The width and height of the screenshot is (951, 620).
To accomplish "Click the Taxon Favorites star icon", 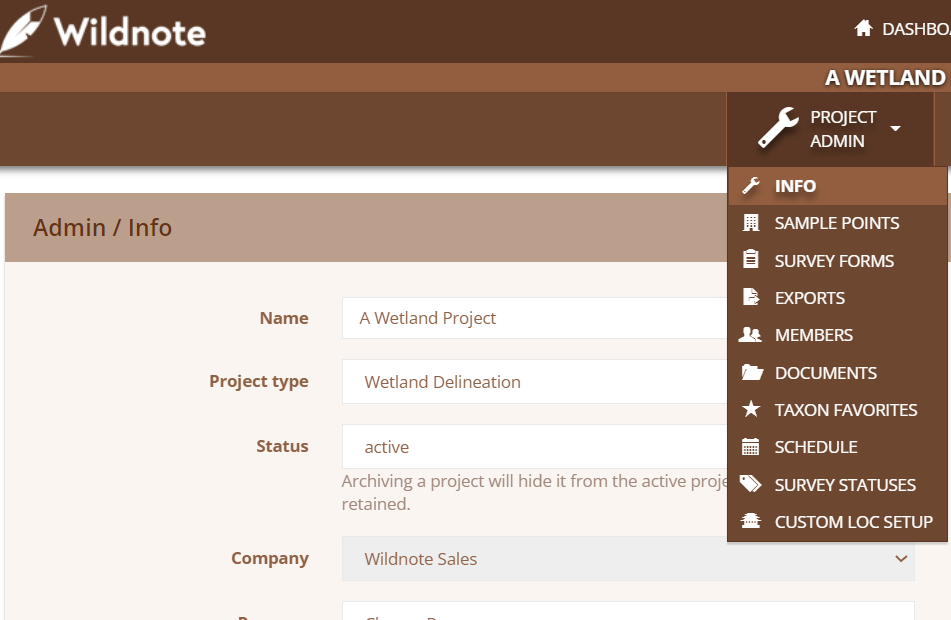I will pyautogui.click(x=751, y=409).
